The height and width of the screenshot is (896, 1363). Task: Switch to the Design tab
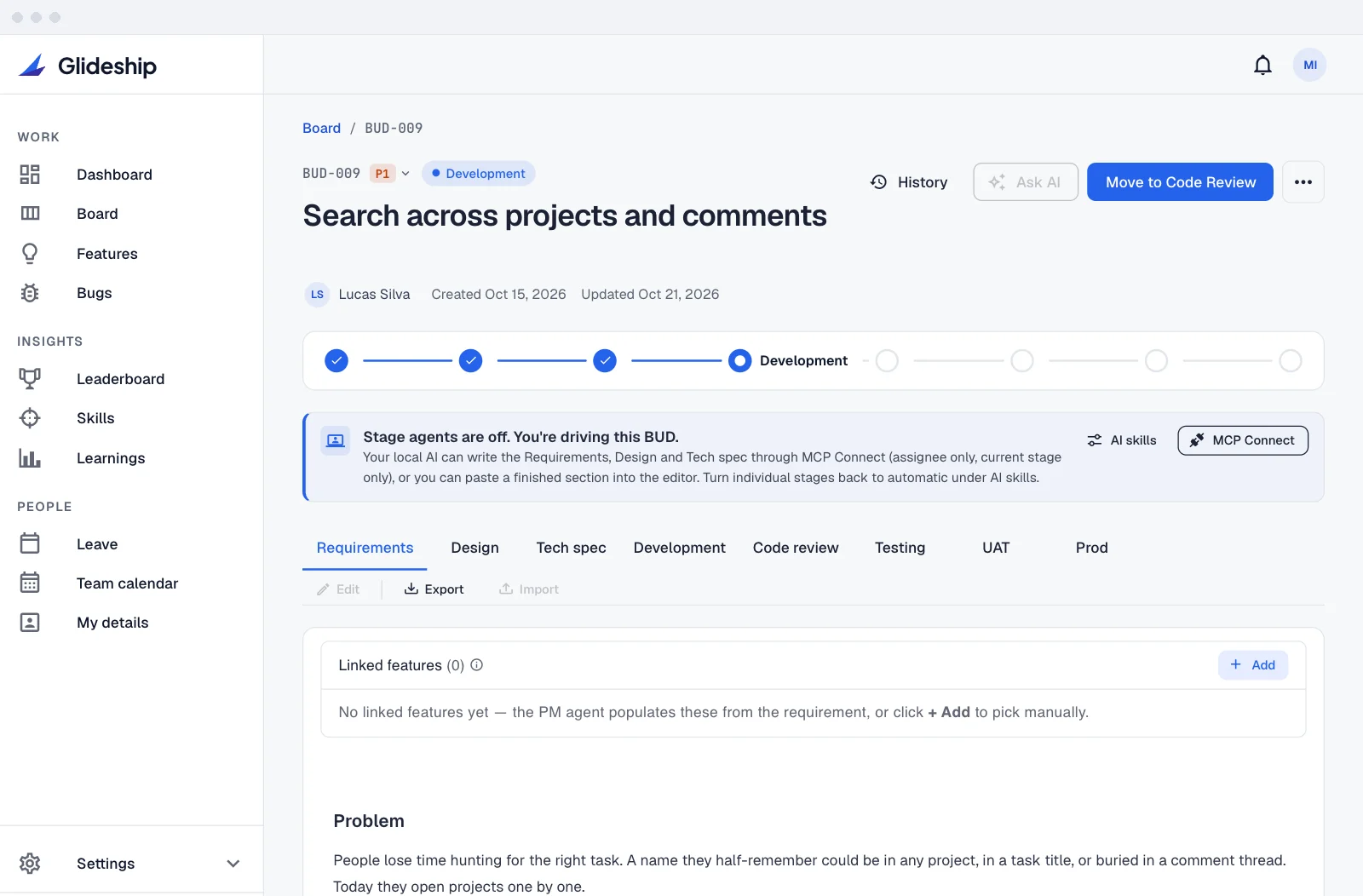click(x=475, y=548)
